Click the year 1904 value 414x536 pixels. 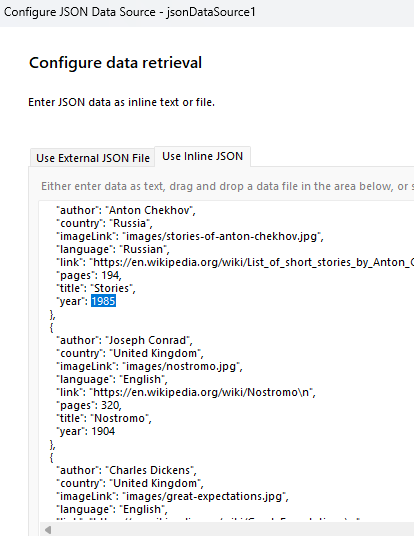[x=103, y=431]
